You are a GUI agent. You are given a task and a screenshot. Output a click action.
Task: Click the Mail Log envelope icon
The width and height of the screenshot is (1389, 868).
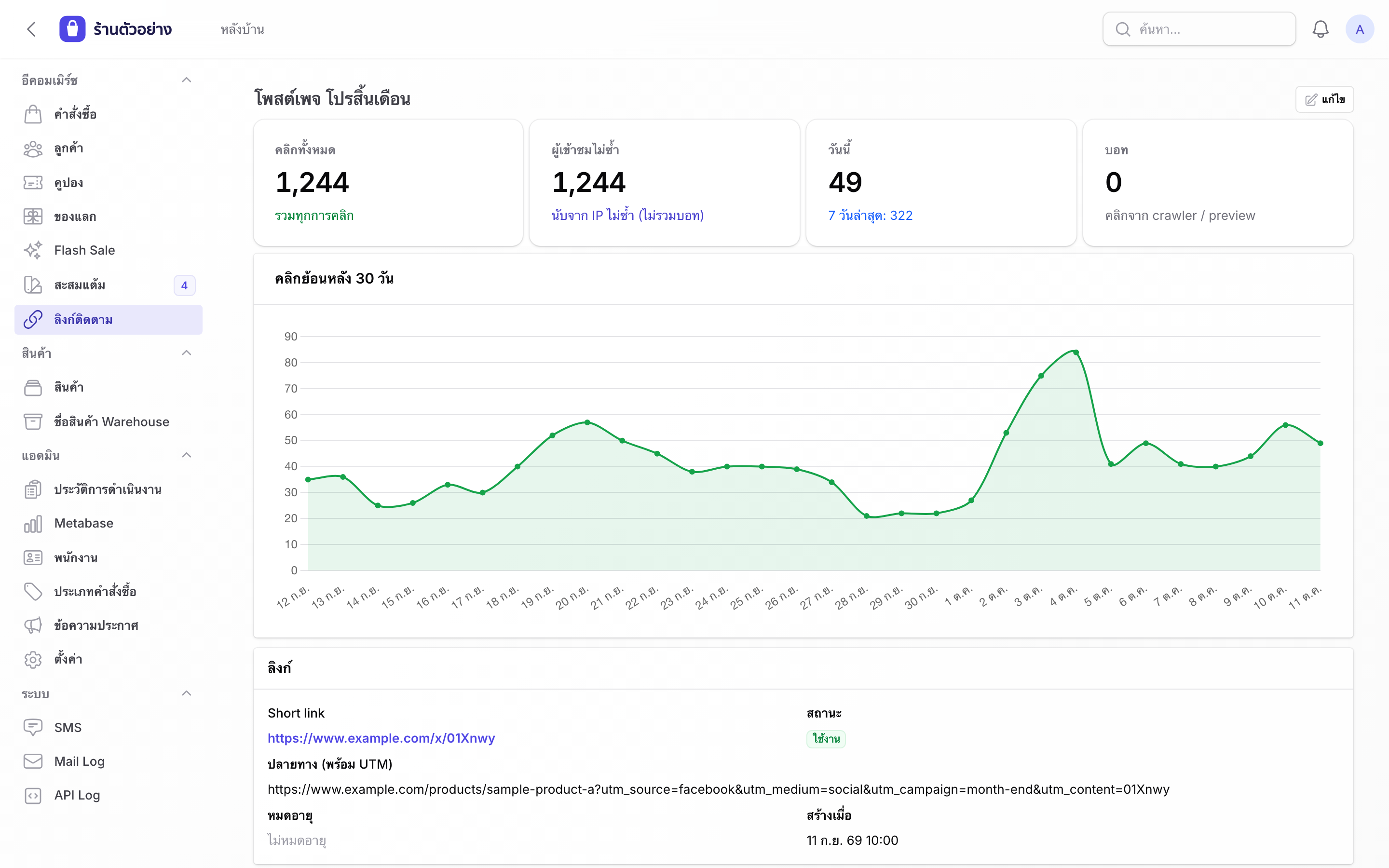tap(33, 761)
